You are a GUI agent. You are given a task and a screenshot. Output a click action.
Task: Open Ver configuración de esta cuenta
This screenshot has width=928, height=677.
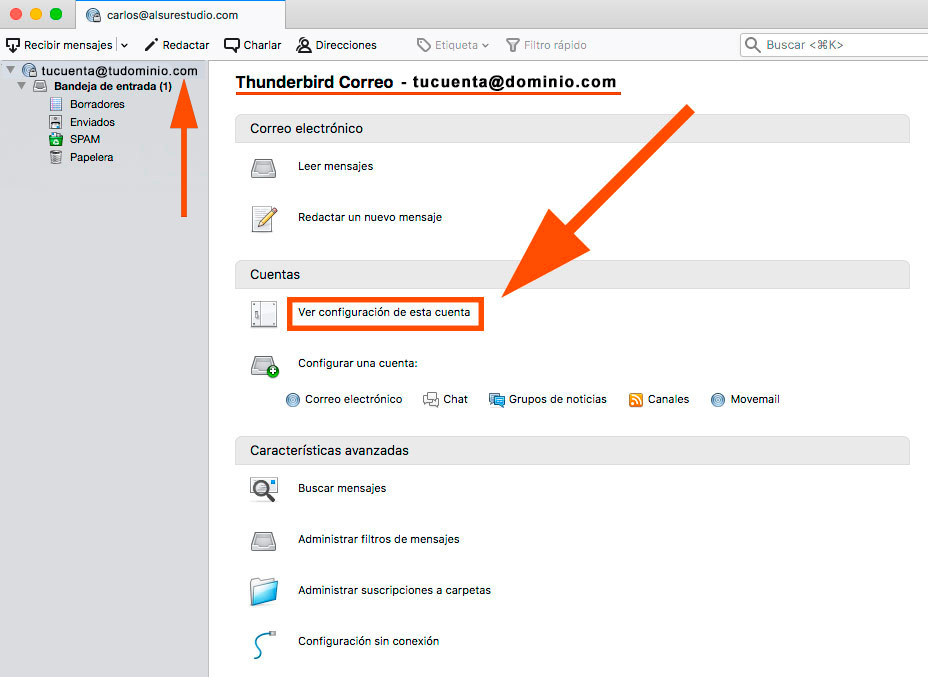(x=385, y=313)
